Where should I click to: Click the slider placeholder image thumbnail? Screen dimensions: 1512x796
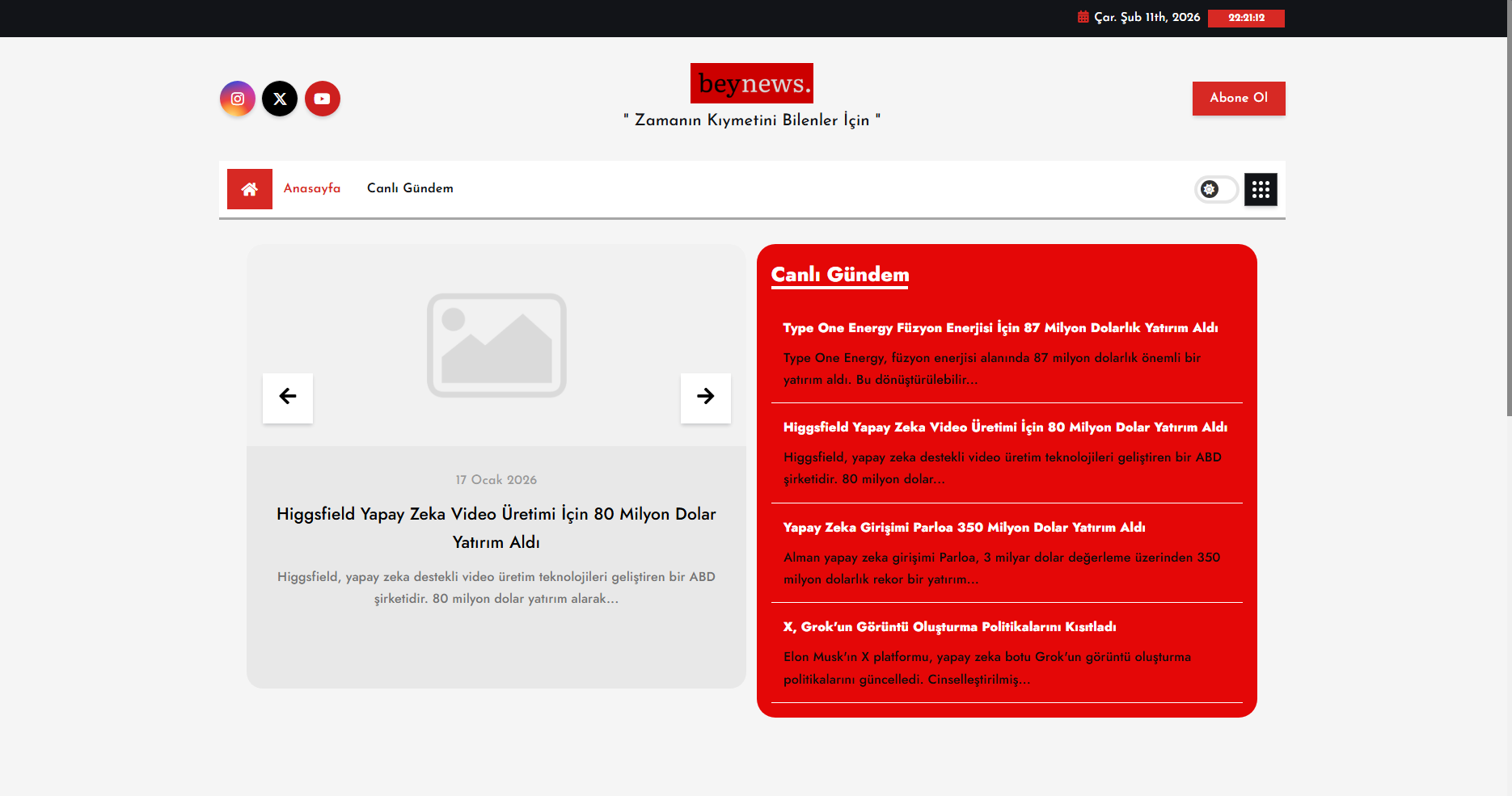click(496, 345)
